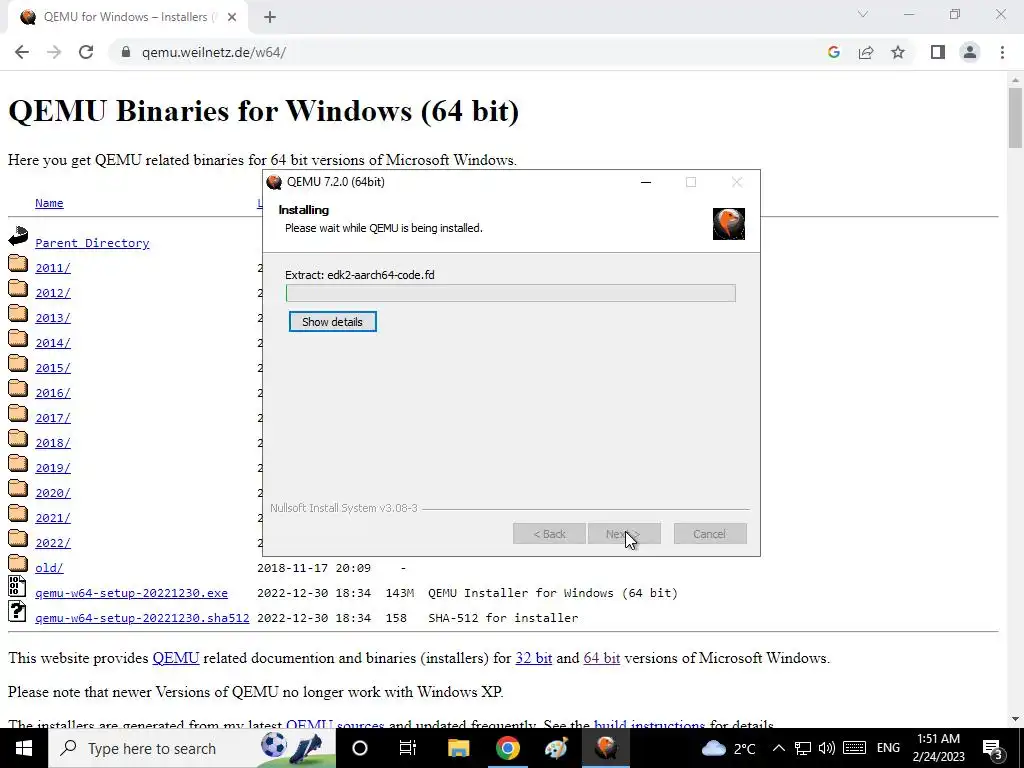Open the browser side panel
Viewport: 1024px width, 768px height.
pos(938,52)
